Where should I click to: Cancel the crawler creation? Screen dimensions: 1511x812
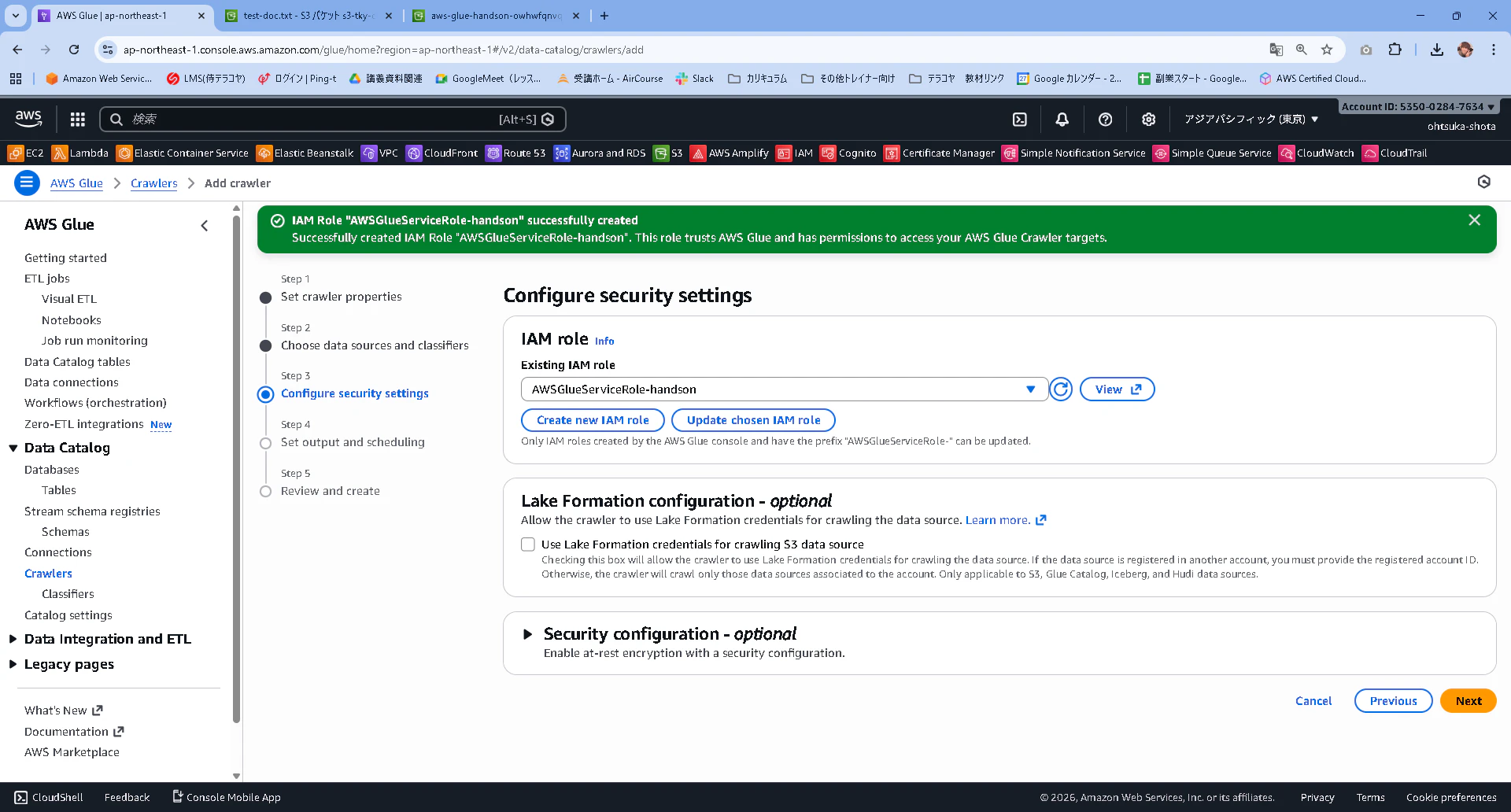[x=1313, y=701]
